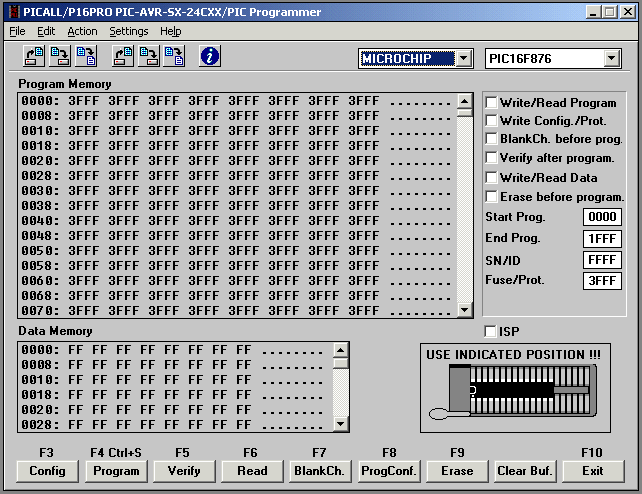Click second group's load-from-disk-to-buffer icon

point(123,56)
